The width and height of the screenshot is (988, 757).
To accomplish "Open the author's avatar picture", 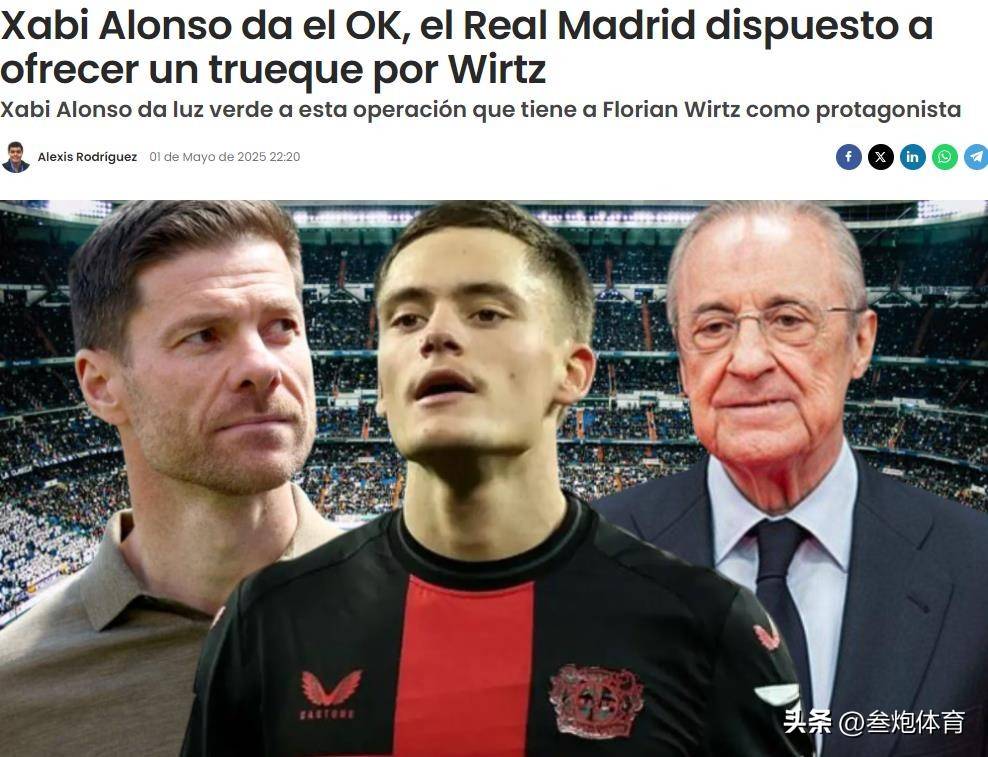I will coord(16,157).
